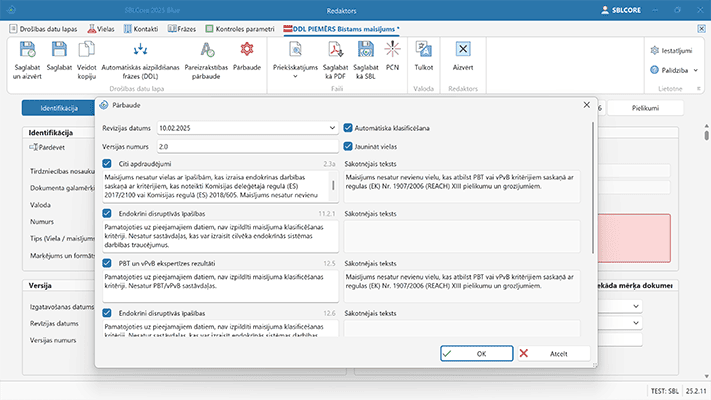The width and height of the screenshot is (711, 400).
Task: Toggle the Citi apdraudējumi checkbox
Action: point(108,162)
